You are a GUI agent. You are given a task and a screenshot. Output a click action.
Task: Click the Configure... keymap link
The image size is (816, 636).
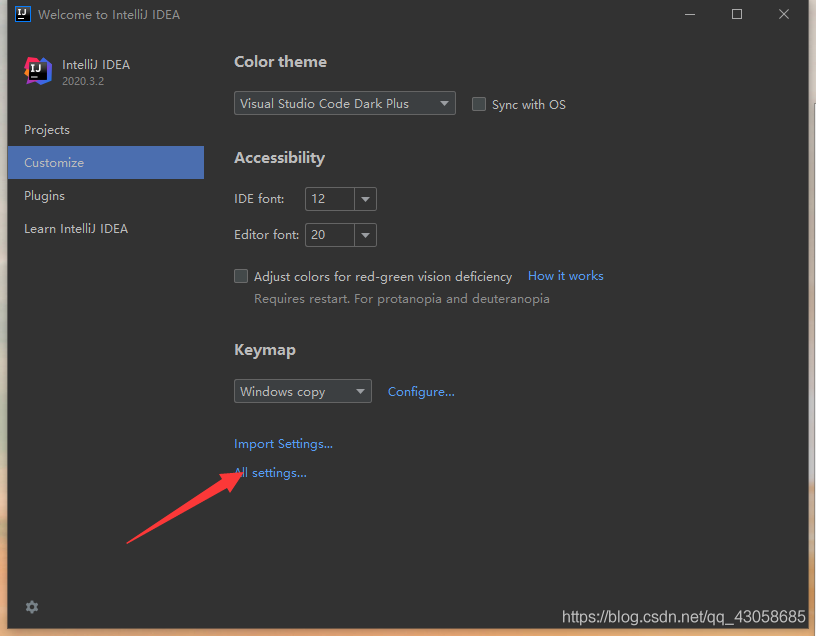[x=421, y=391]
